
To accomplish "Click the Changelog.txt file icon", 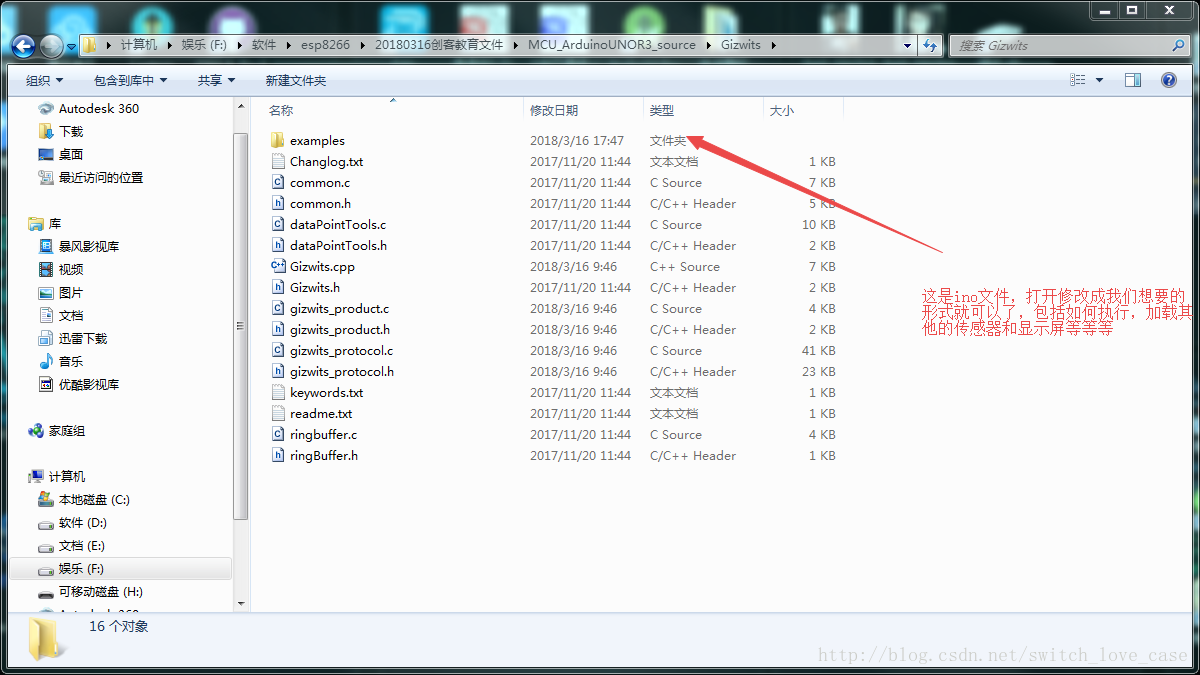I will pos(278,161).
